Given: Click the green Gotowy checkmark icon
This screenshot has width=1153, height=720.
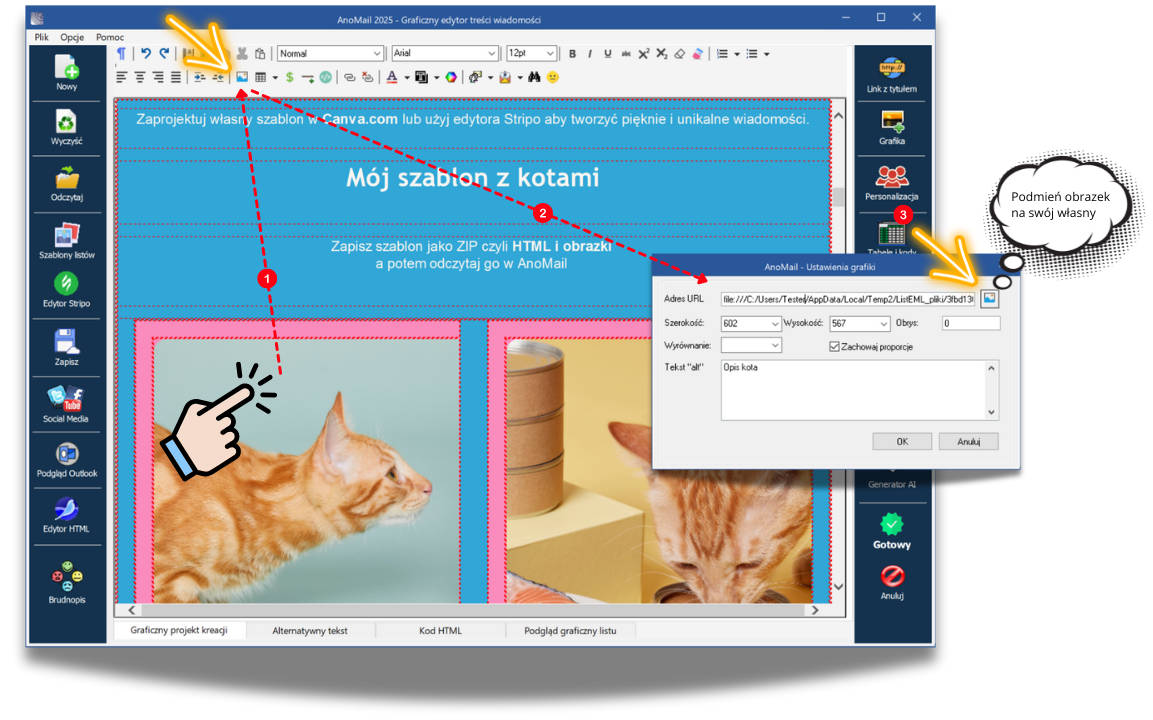Looking at the screenshot, I should [891, 524].
